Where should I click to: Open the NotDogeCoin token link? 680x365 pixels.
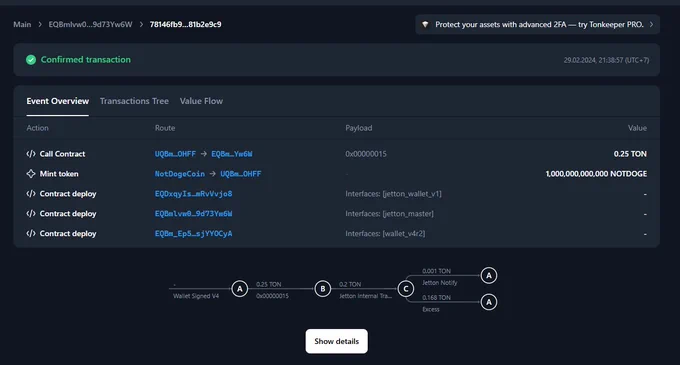click(180, 174)
